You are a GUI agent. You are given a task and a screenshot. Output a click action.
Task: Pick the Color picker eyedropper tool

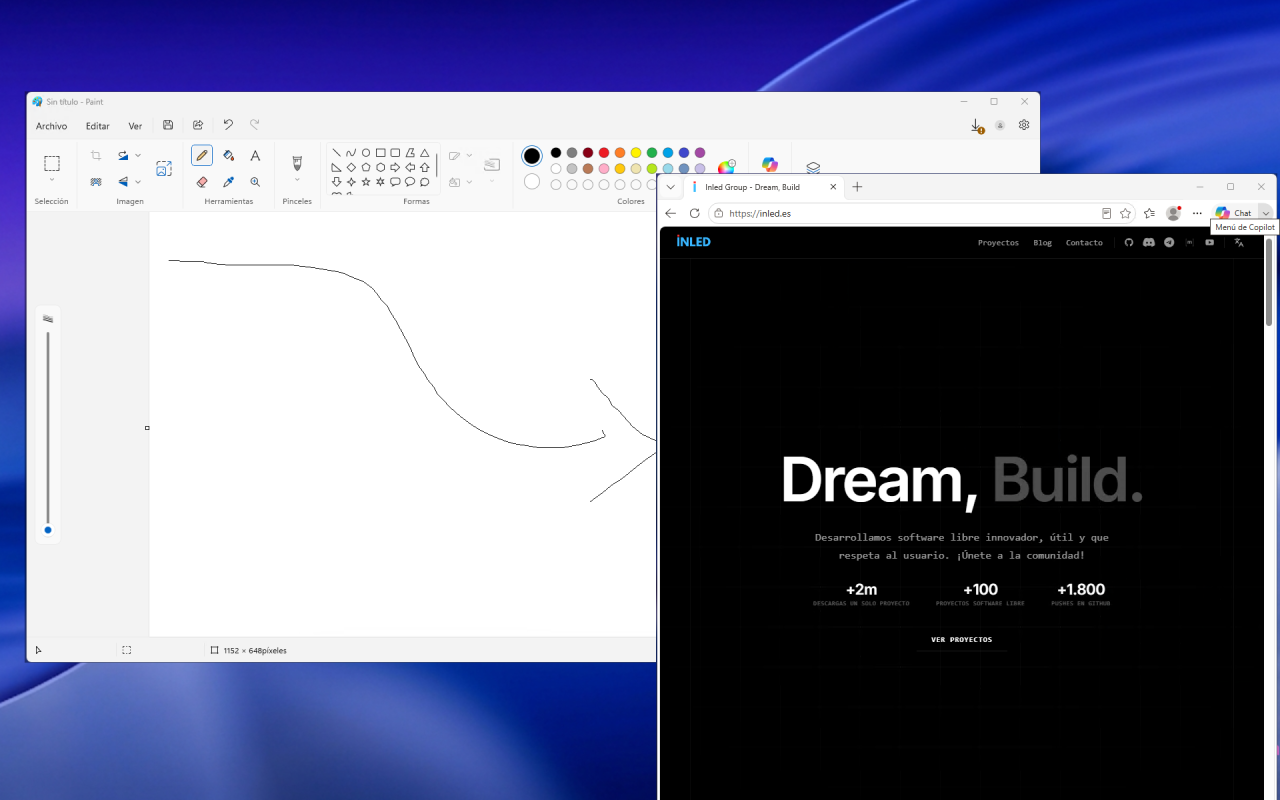tap(229, 182)
